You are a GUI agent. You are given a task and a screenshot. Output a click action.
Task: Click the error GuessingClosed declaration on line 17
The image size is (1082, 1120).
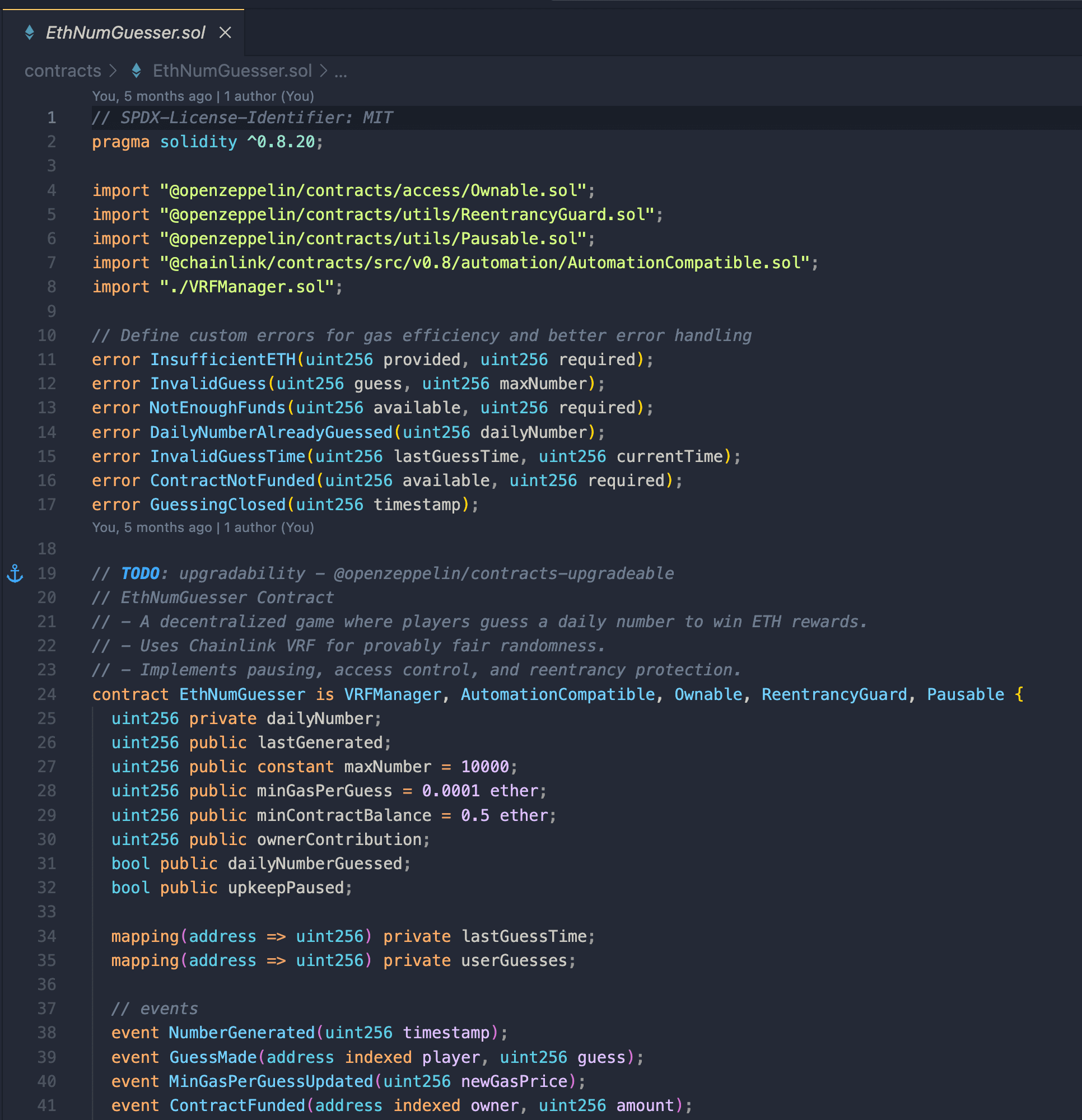tap(217, 504)
